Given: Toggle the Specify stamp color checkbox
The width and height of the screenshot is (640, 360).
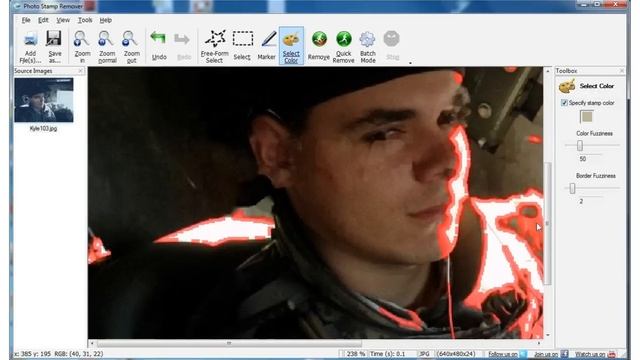Looking at the screenshot, I should click(564, 102).
